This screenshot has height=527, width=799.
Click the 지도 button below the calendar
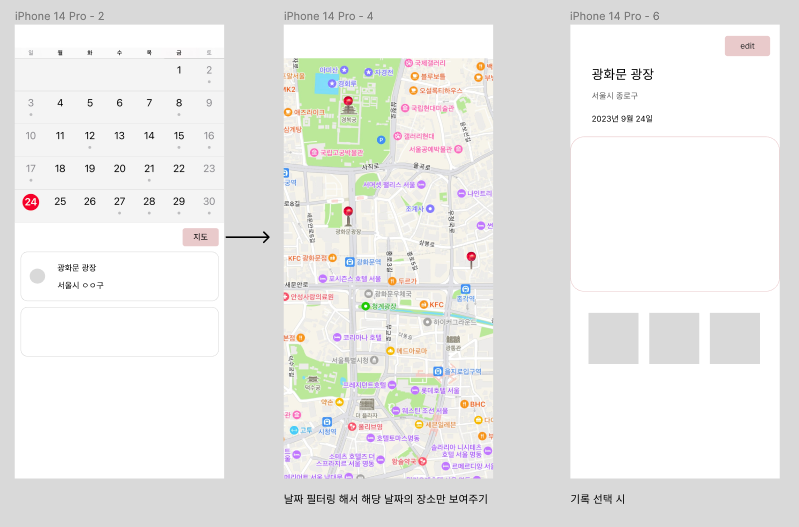201,237
